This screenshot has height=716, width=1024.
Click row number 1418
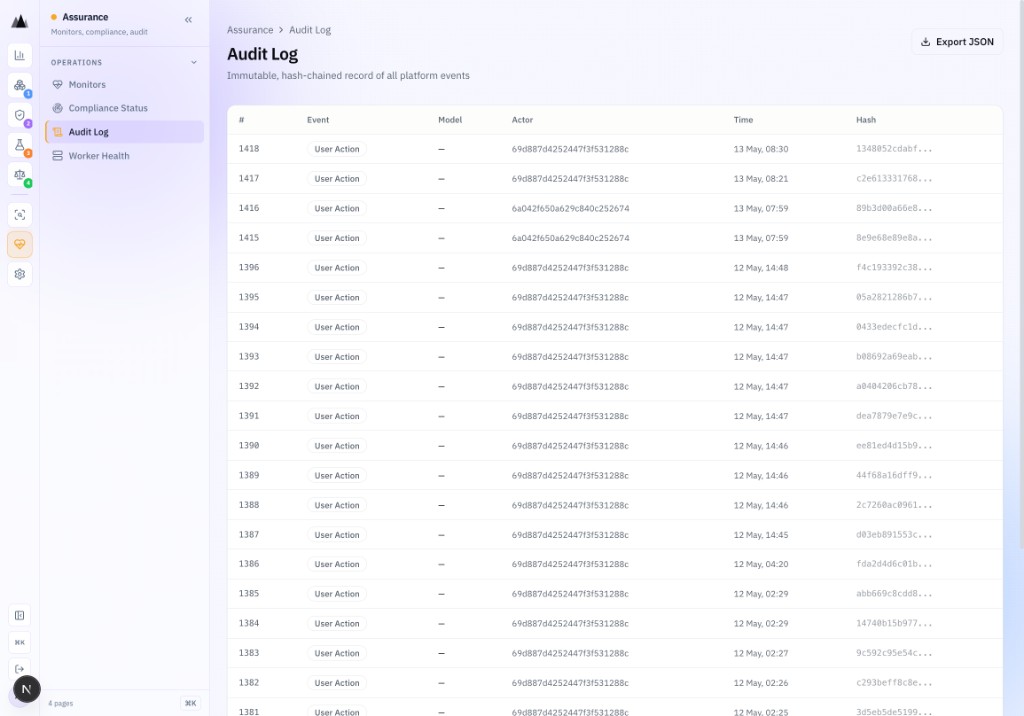[249, 149]
